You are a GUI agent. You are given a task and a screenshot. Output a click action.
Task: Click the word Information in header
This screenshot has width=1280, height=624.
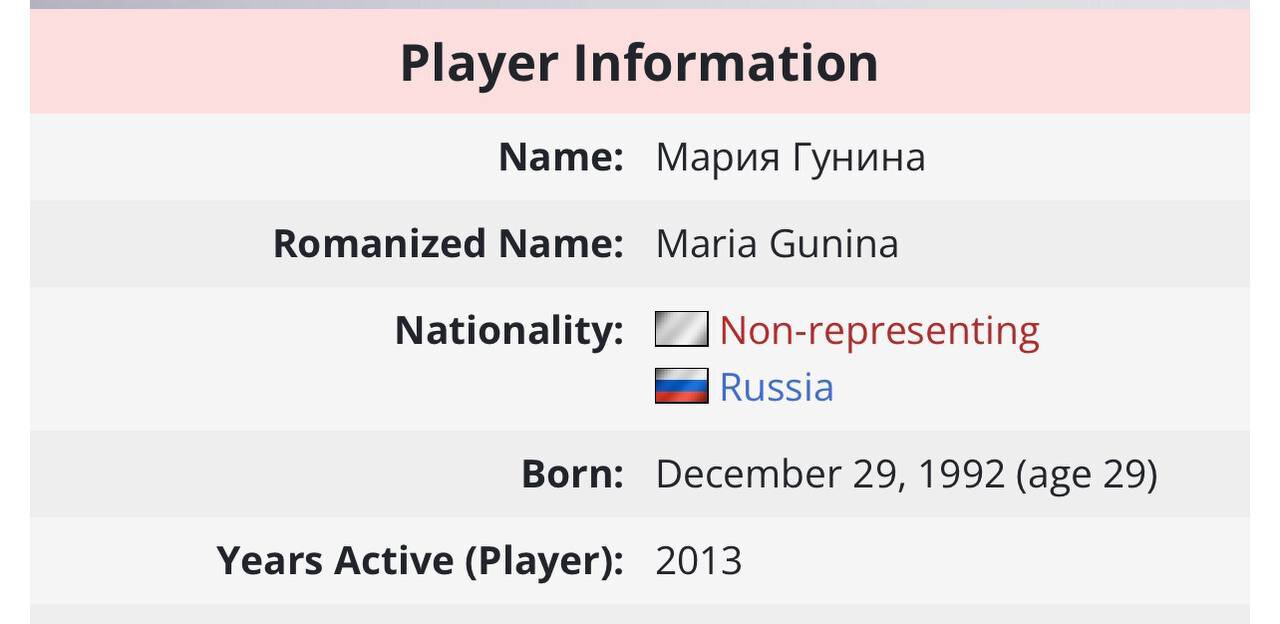(726, 63)
